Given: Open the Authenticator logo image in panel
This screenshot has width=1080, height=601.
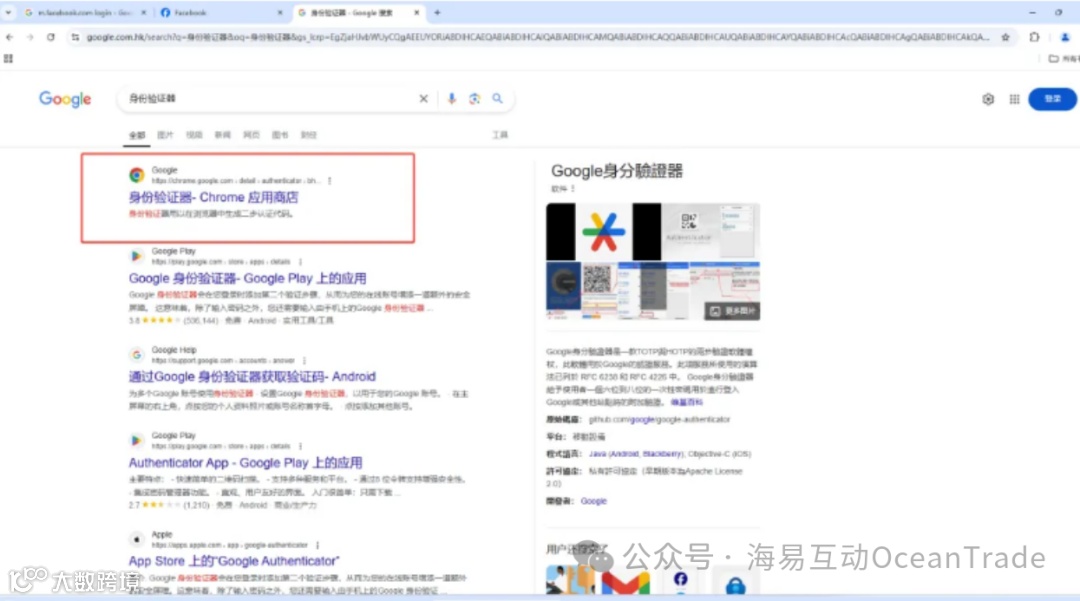Looking at the screenshot, I should point(603,232).
